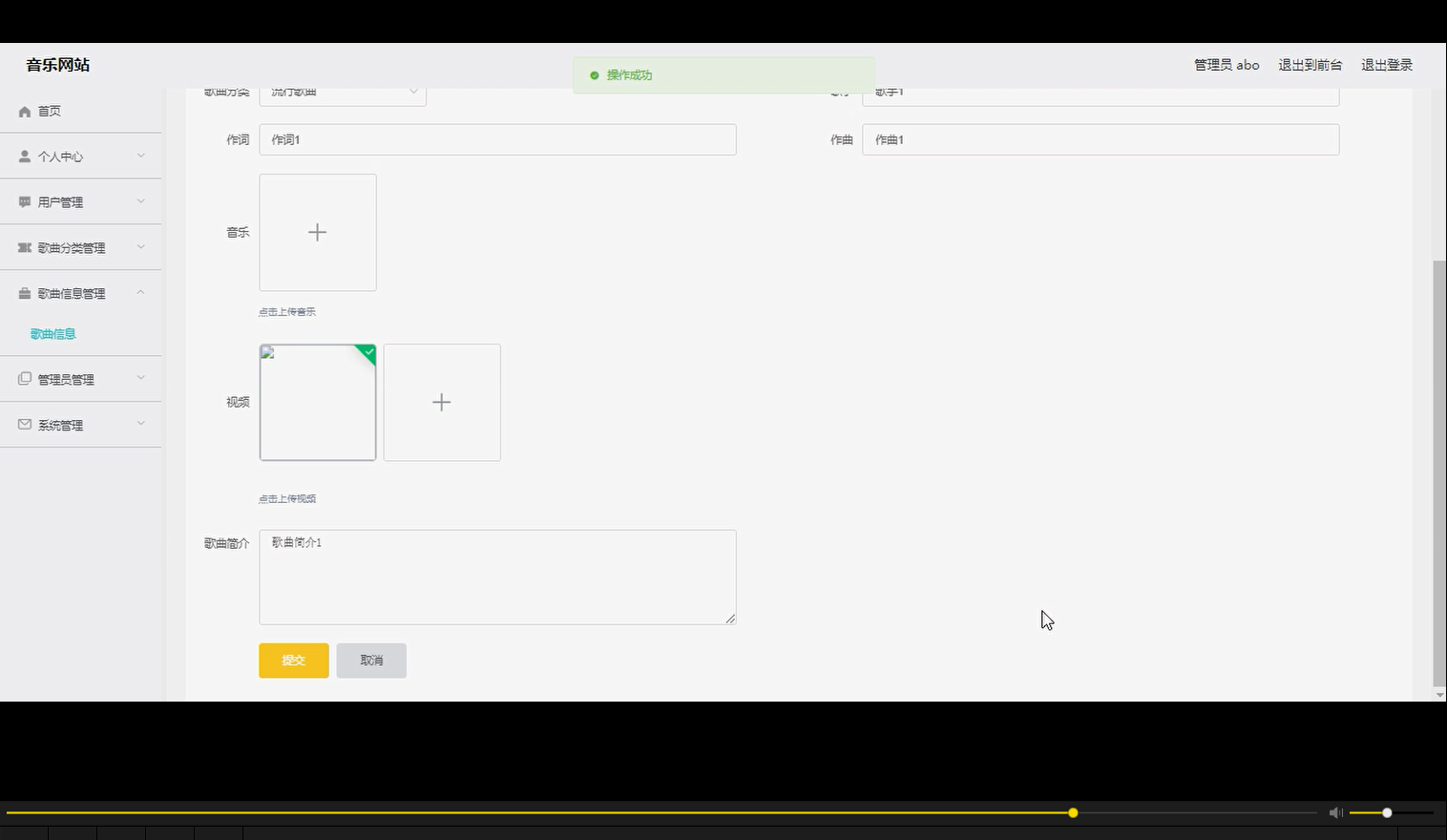Click the plus icon to upload music
This screenshot has height=840, width=1447.
pos(318,232)
